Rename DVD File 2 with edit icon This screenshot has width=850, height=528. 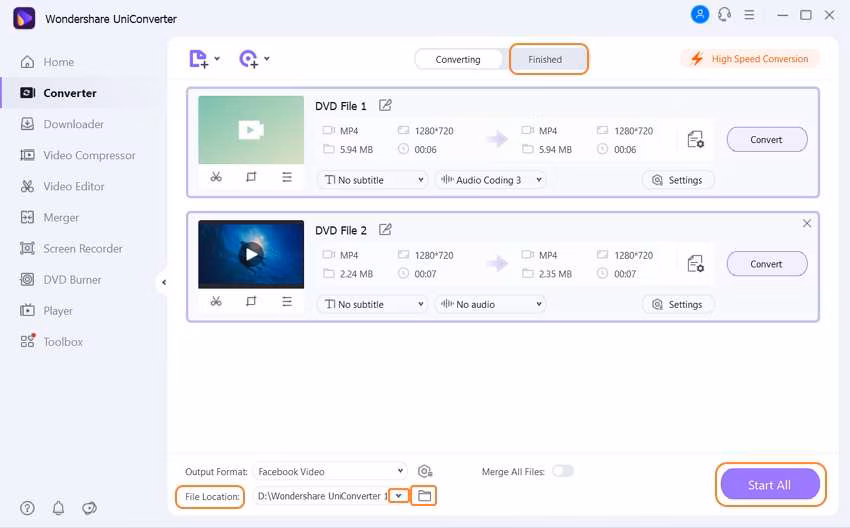point(385,229)
